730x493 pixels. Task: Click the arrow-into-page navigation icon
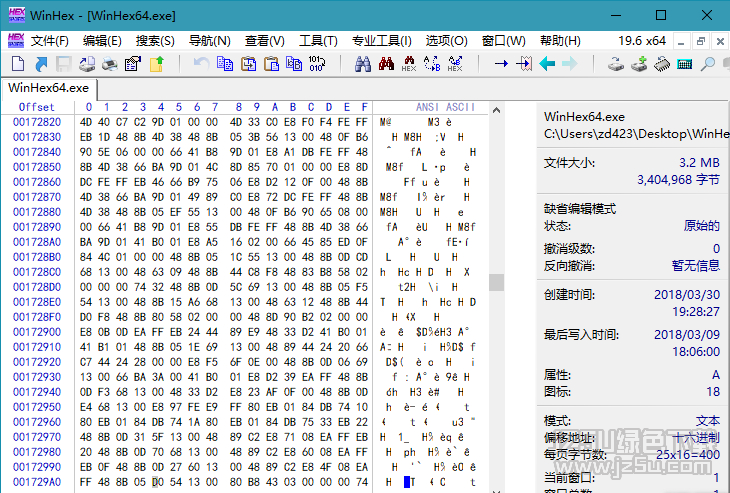[524, 63]
